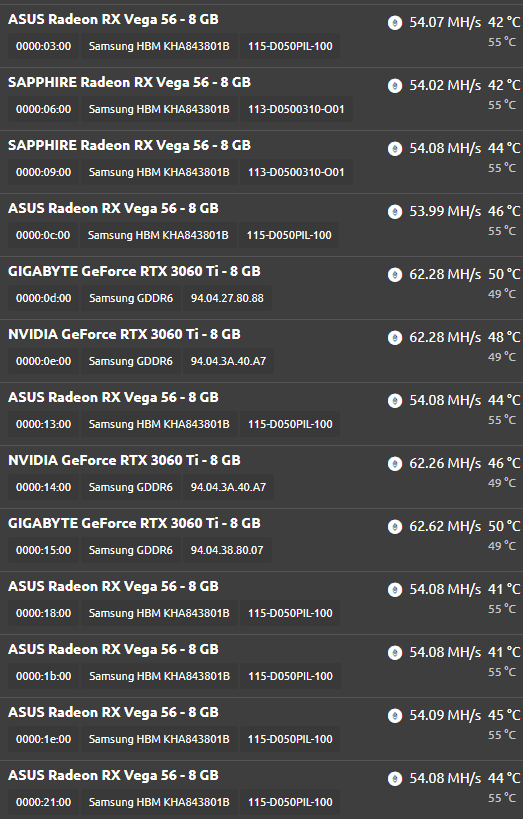
Task: Click BIOS version badge 94.04.27.80.88
Action: point(227,298)
